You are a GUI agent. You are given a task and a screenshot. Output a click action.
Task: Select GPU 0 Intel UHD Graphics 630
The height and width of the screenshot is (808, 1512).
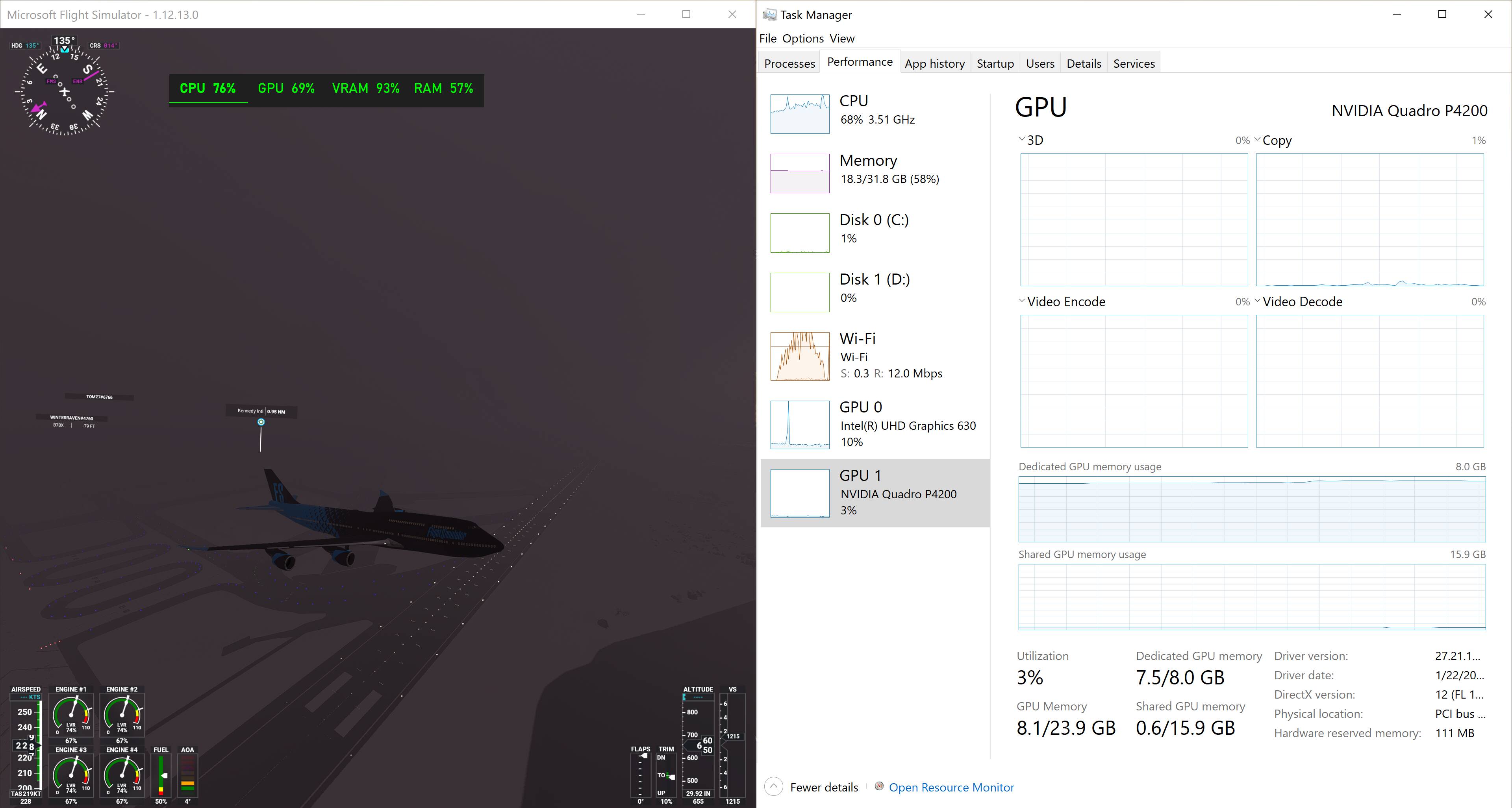click(875, 424)
